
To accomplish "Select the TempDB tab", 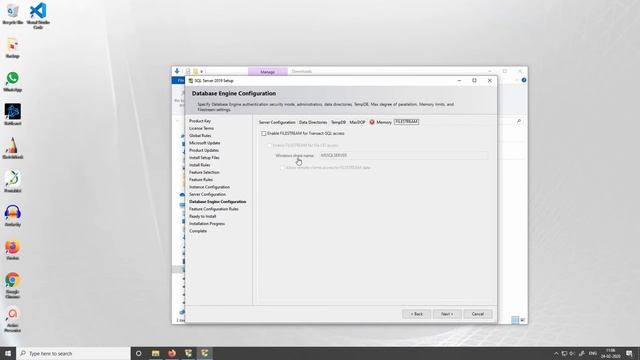I will 338,122.
